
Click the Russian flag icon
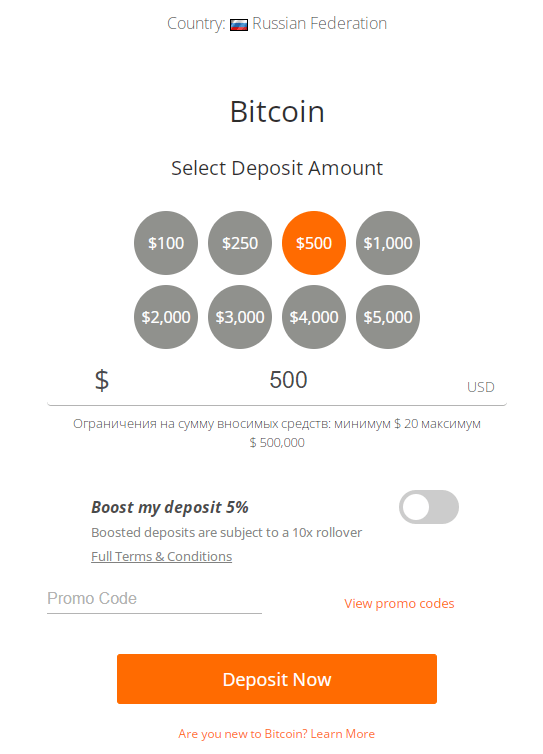(x=239, y=25)
